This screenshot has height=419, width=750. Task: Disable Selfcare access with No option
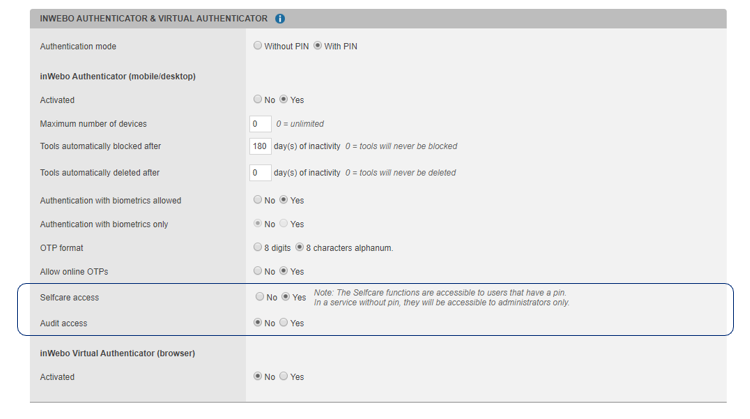pyautogui.click(x=258, y=297)
